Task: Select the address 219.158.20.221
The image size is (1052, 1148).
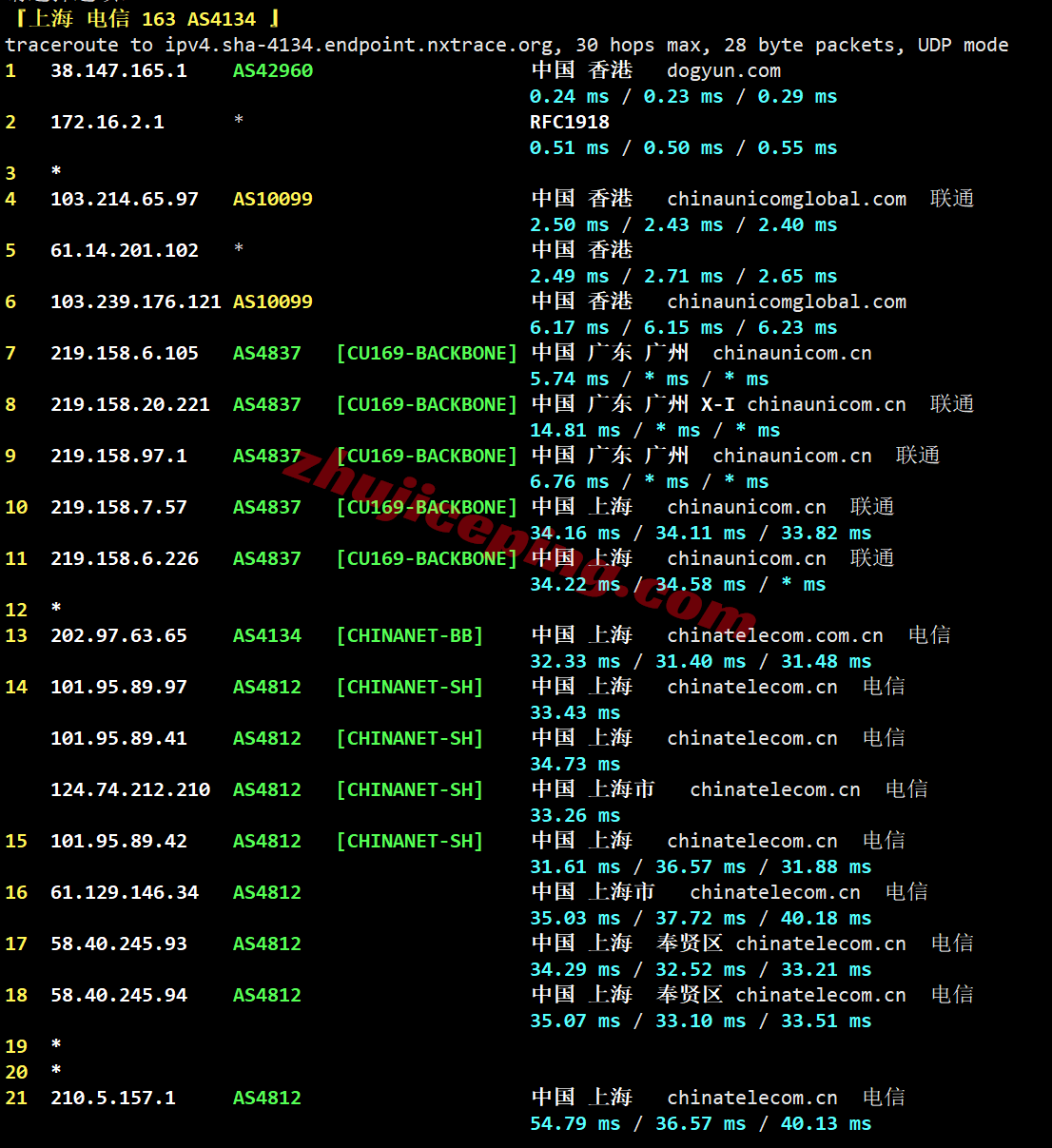Action: point(130,404)
